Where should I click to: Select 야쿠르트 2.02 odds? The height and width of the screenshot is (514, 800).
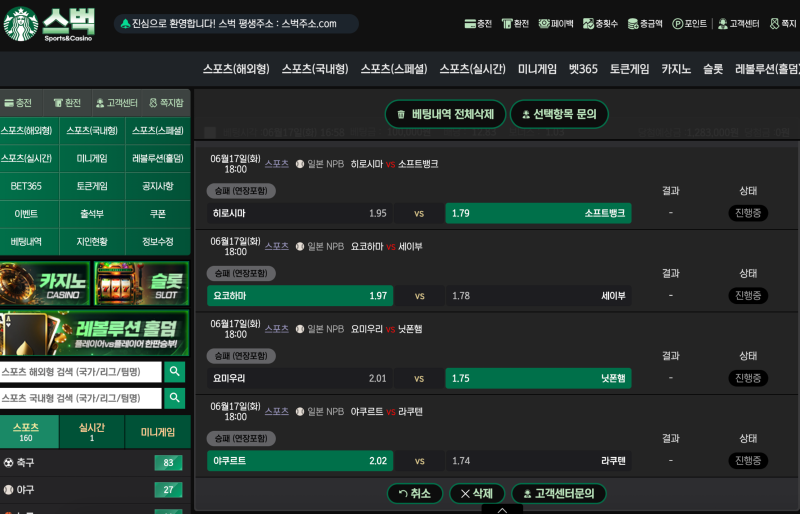pyautogui.click(x=300, y=461)
